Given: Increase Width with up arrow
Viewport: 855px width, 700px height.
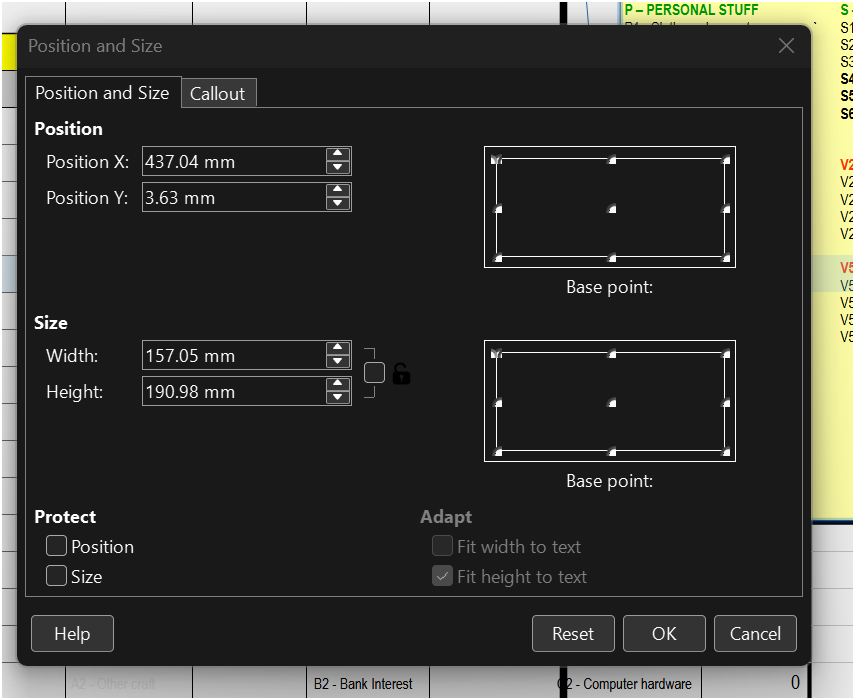Looking at the screenshot, I should point(338,348).
